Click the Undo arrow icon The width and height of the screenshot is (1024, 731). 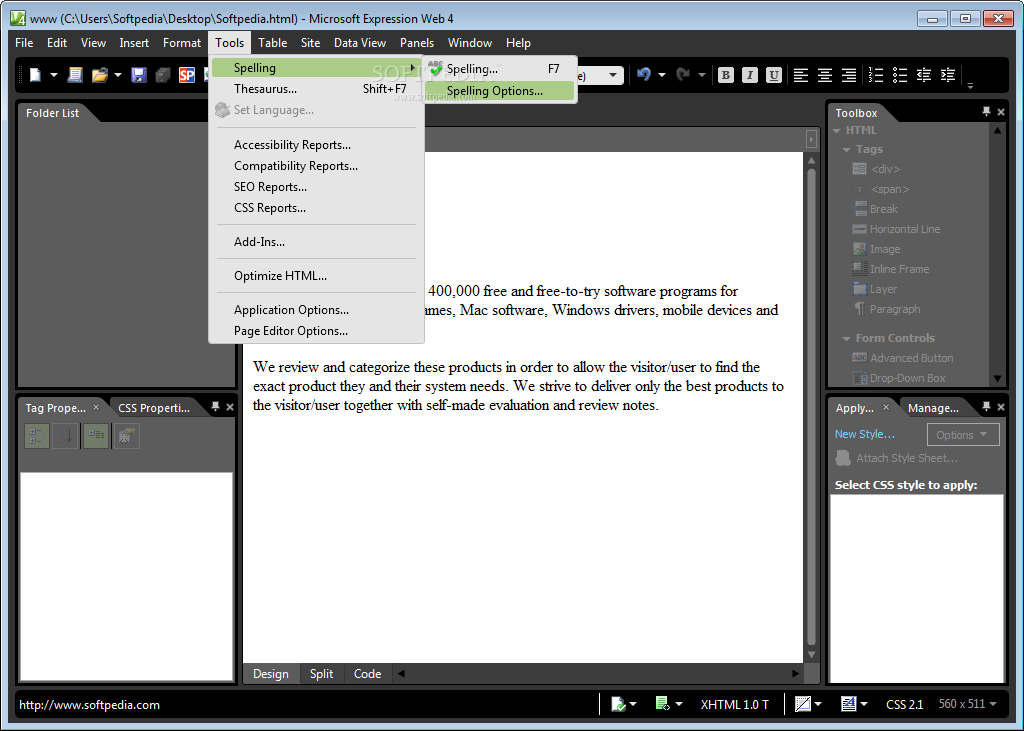point(644,75)
